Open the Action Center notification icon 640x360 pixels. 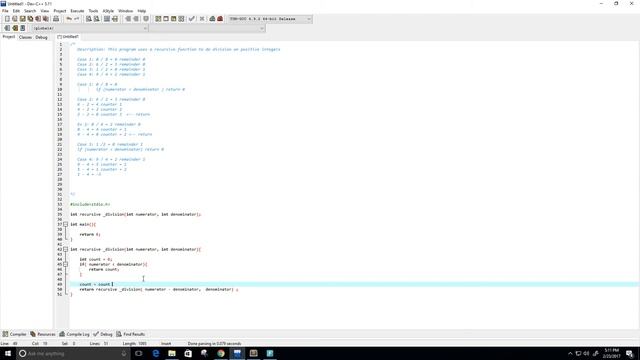tap(630, 353)
